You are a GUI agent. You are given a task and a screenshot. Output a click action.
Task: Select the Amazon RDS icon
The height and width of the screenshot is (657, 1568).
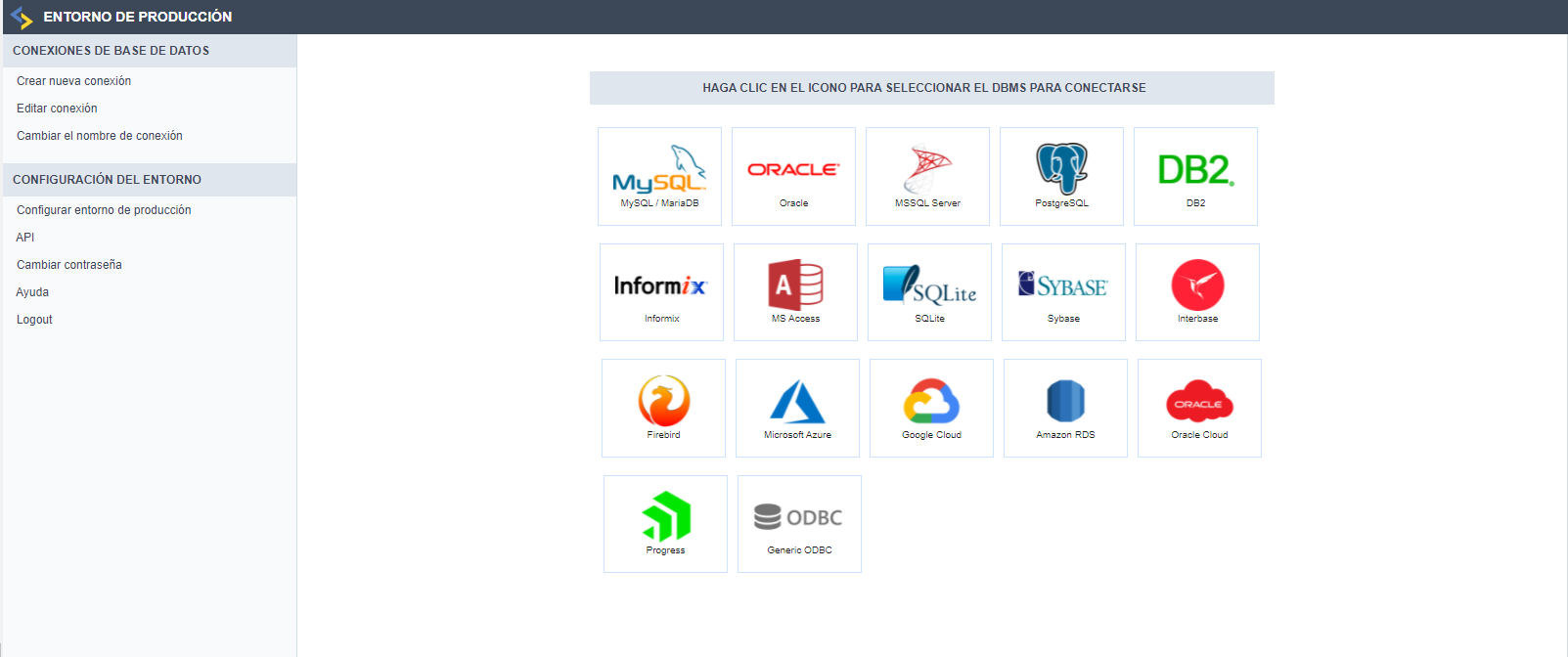pyautogui.click(x=1065, y=402)
